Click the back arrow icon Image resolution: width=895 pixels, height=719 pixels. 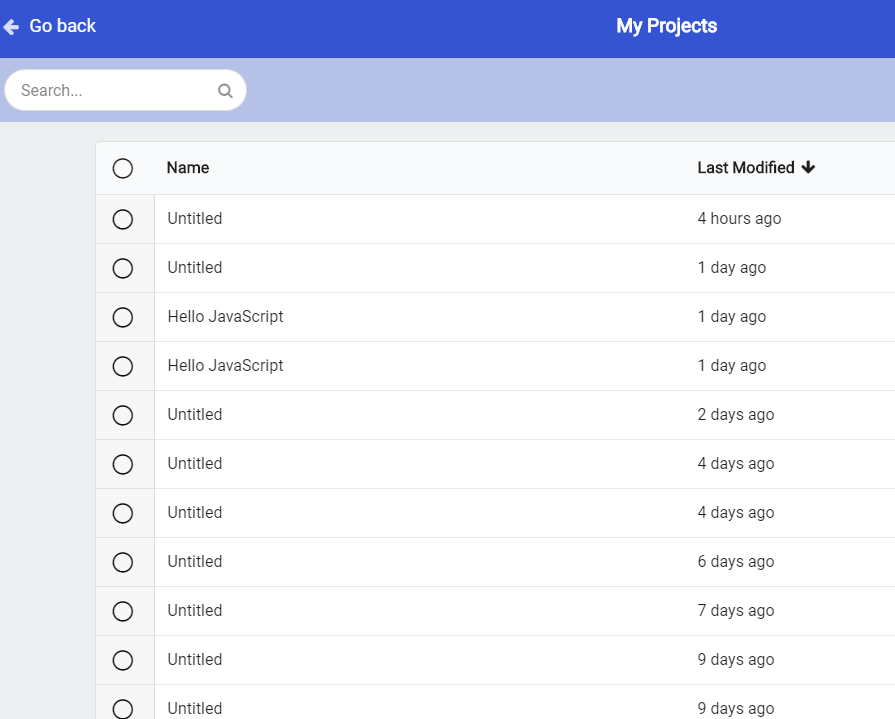pos(10,26)
